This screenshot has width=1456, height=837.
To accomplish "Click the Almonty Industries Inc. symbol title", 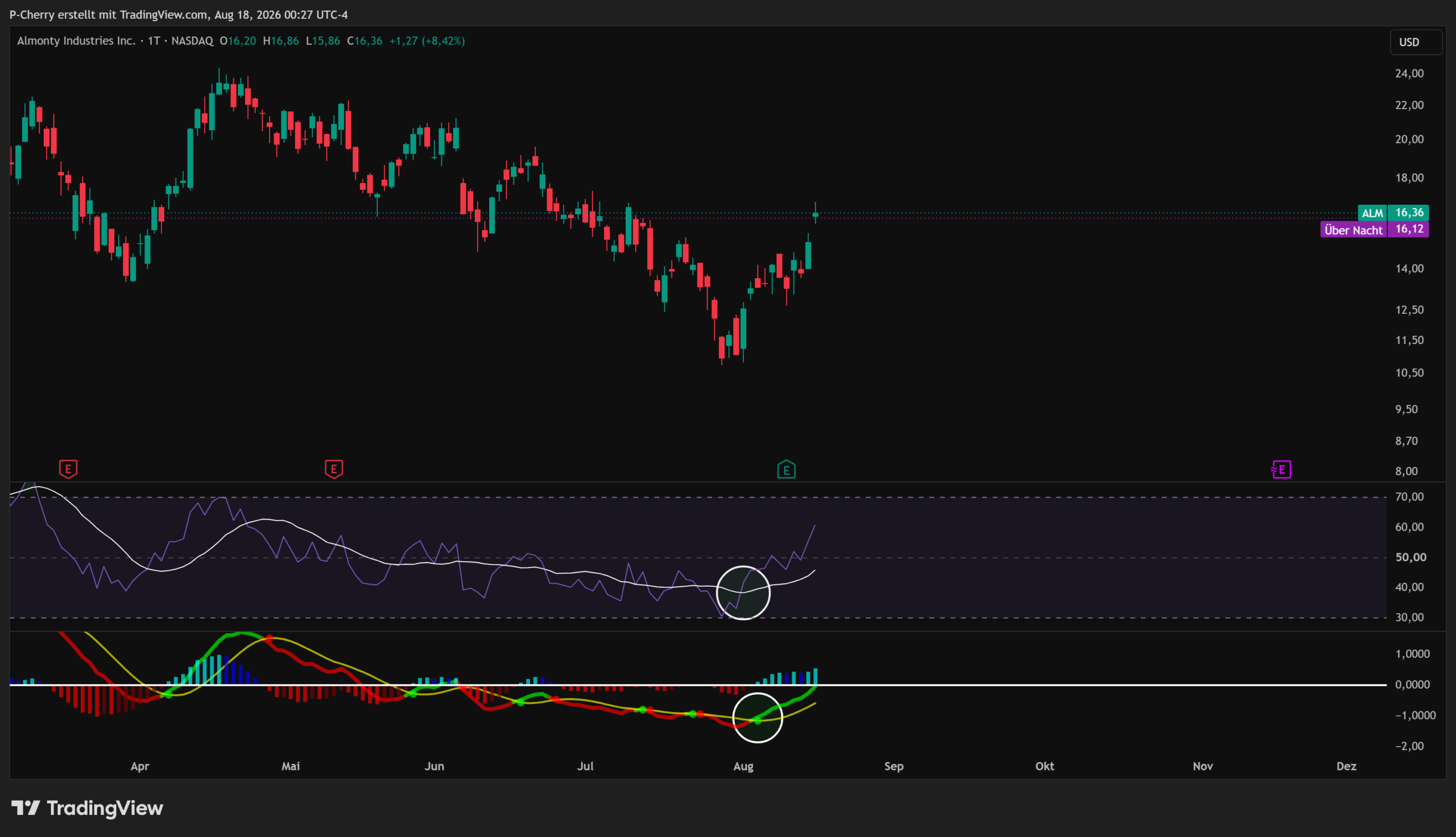I will coord(76,41).
